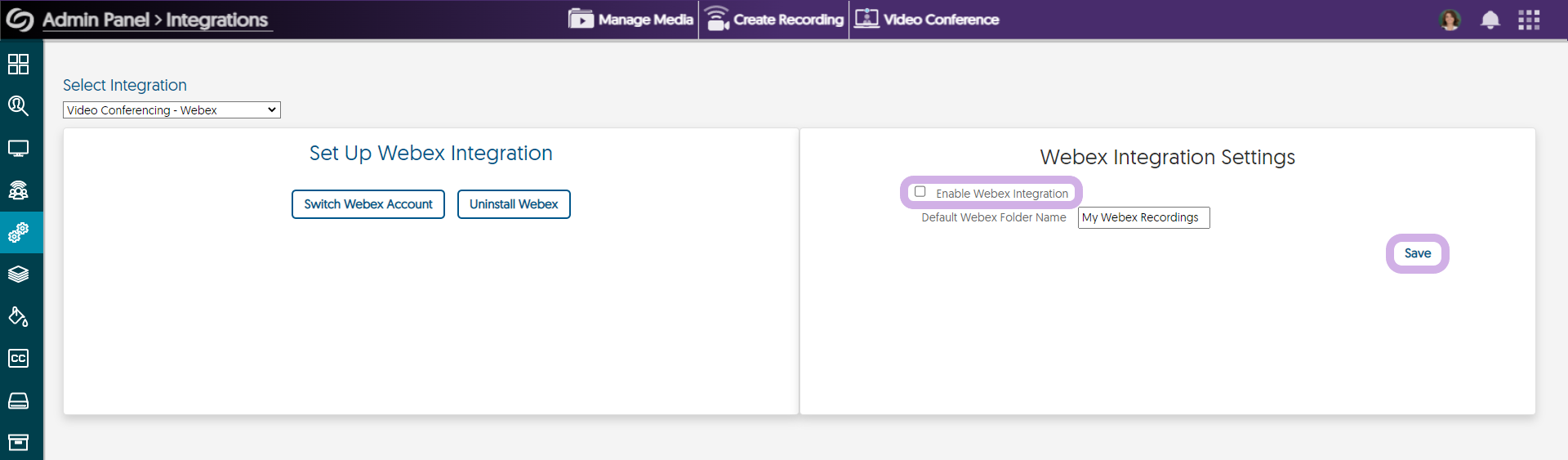Open the apps grid menu icon
Viewport: 1568px width, 460px height.
point(1529,20)
